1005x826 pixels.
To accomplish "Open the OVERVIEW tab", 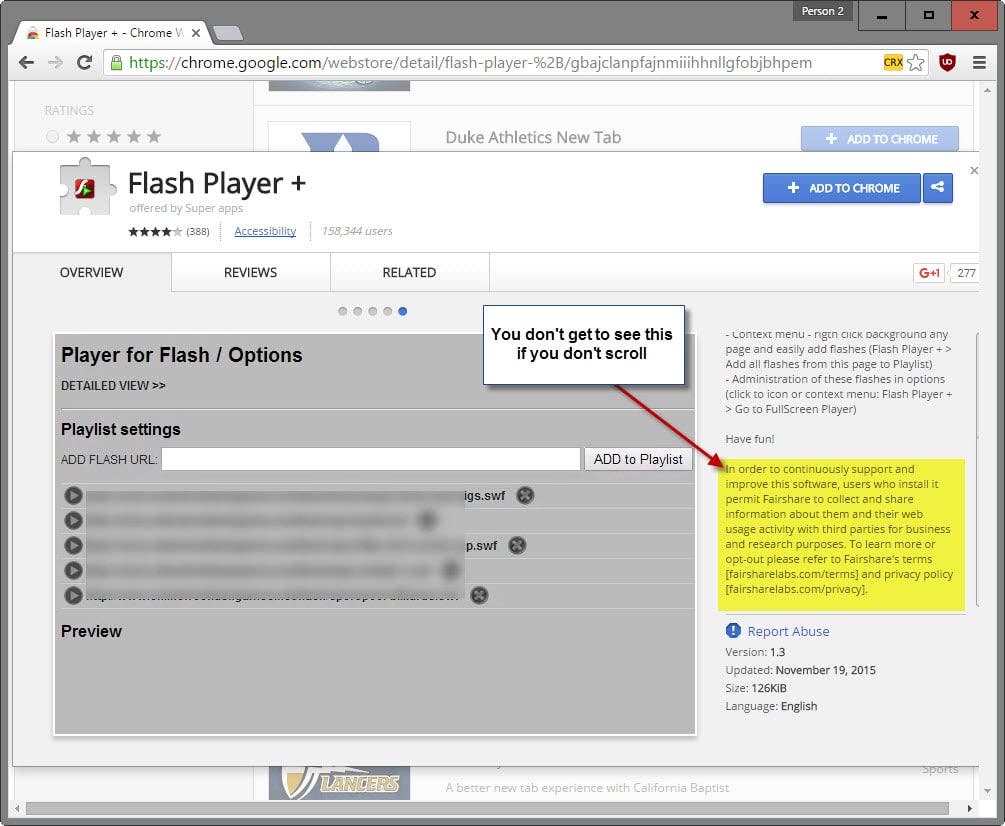I will point(92,272).
